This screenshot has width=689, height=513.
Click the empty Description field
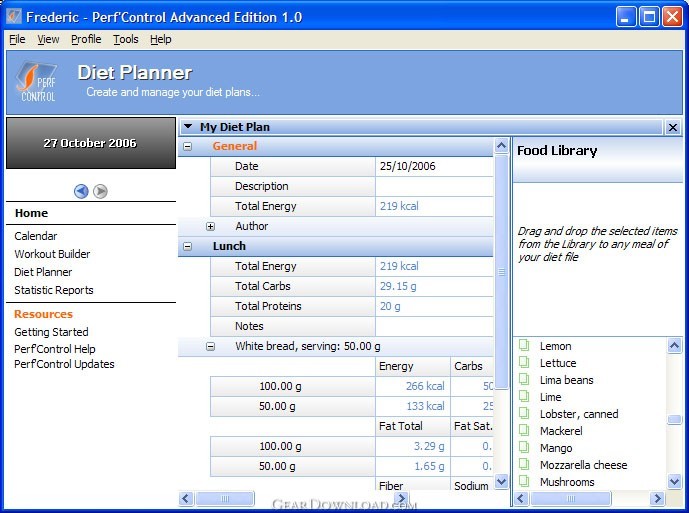(434, 186)
